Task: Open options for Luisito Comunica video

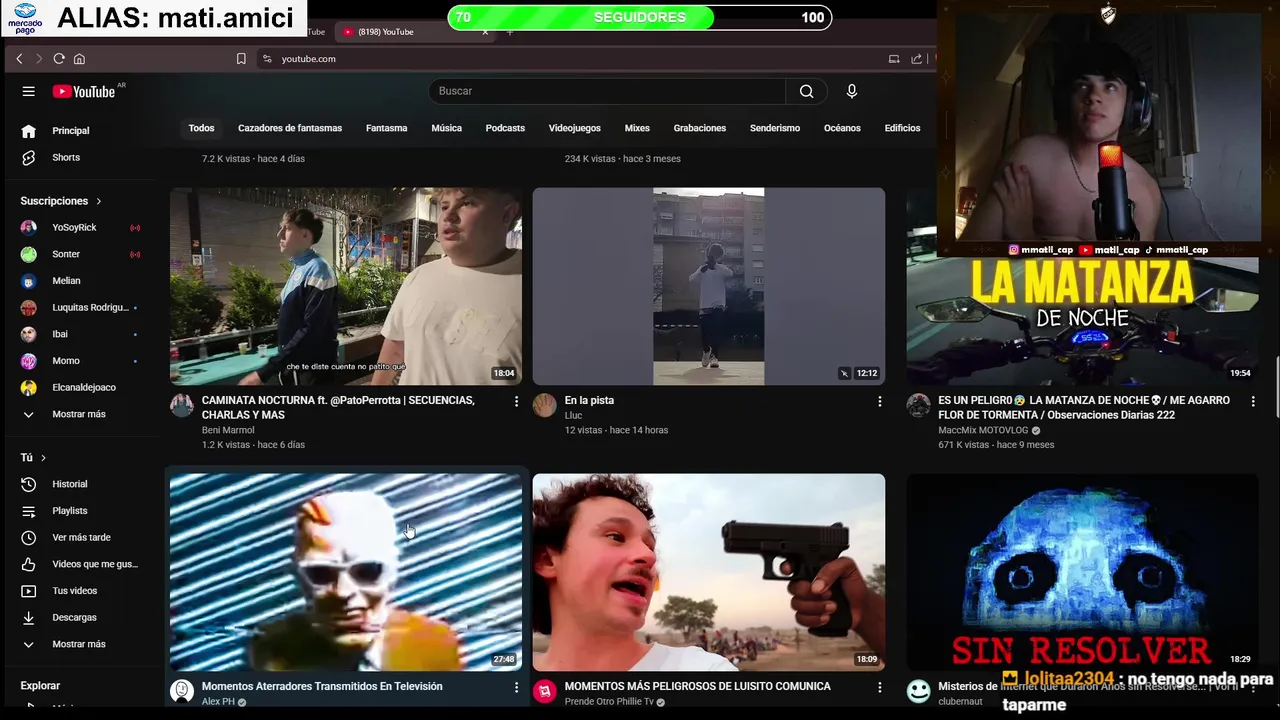Action: tap(879, 687)
